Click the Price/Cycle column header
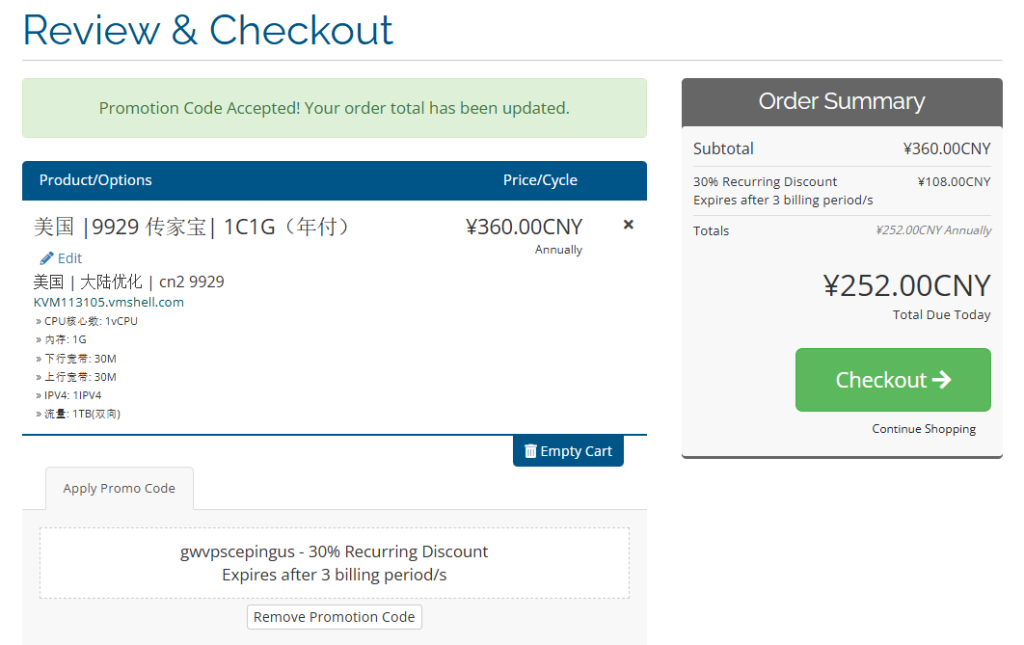 pos(540,181)
